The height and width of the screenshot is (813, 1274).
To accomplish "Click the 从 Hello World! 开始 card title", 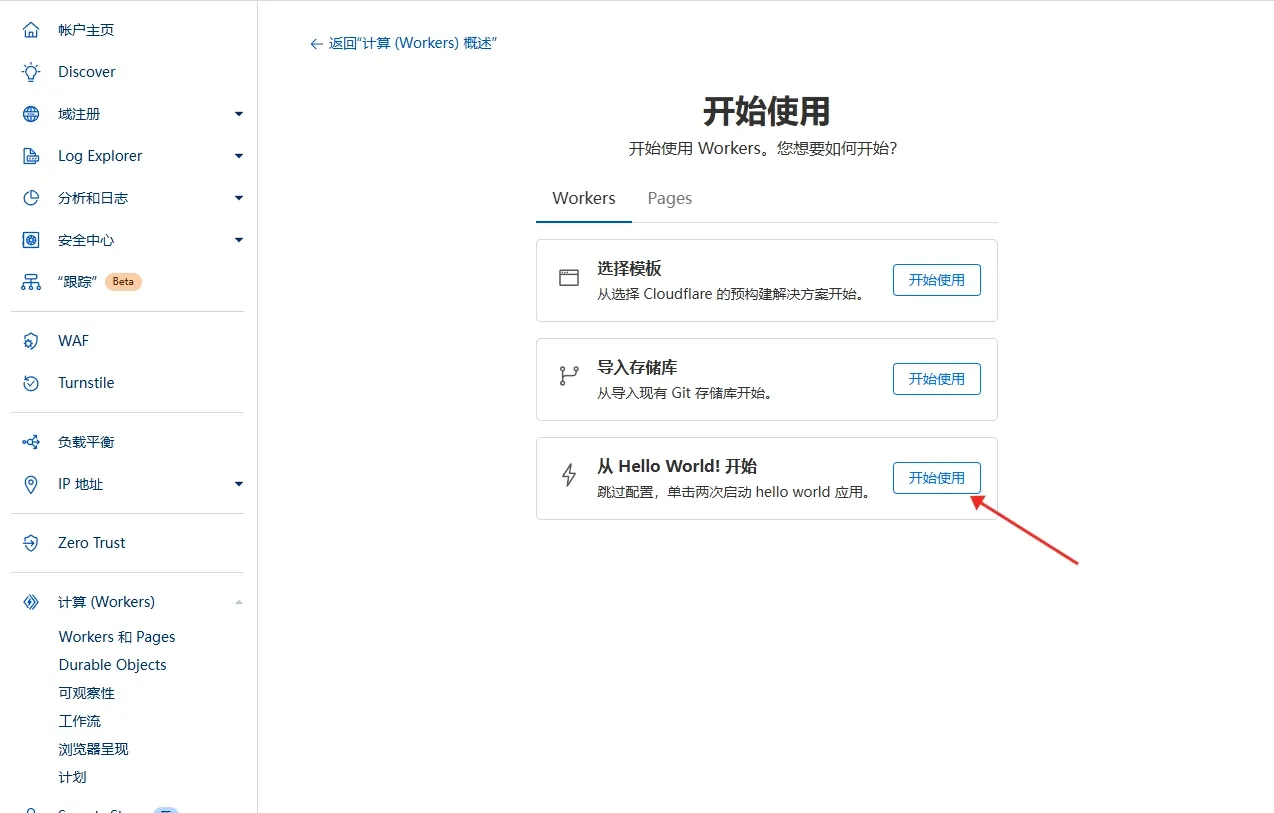I will click(x=677, y=466).
